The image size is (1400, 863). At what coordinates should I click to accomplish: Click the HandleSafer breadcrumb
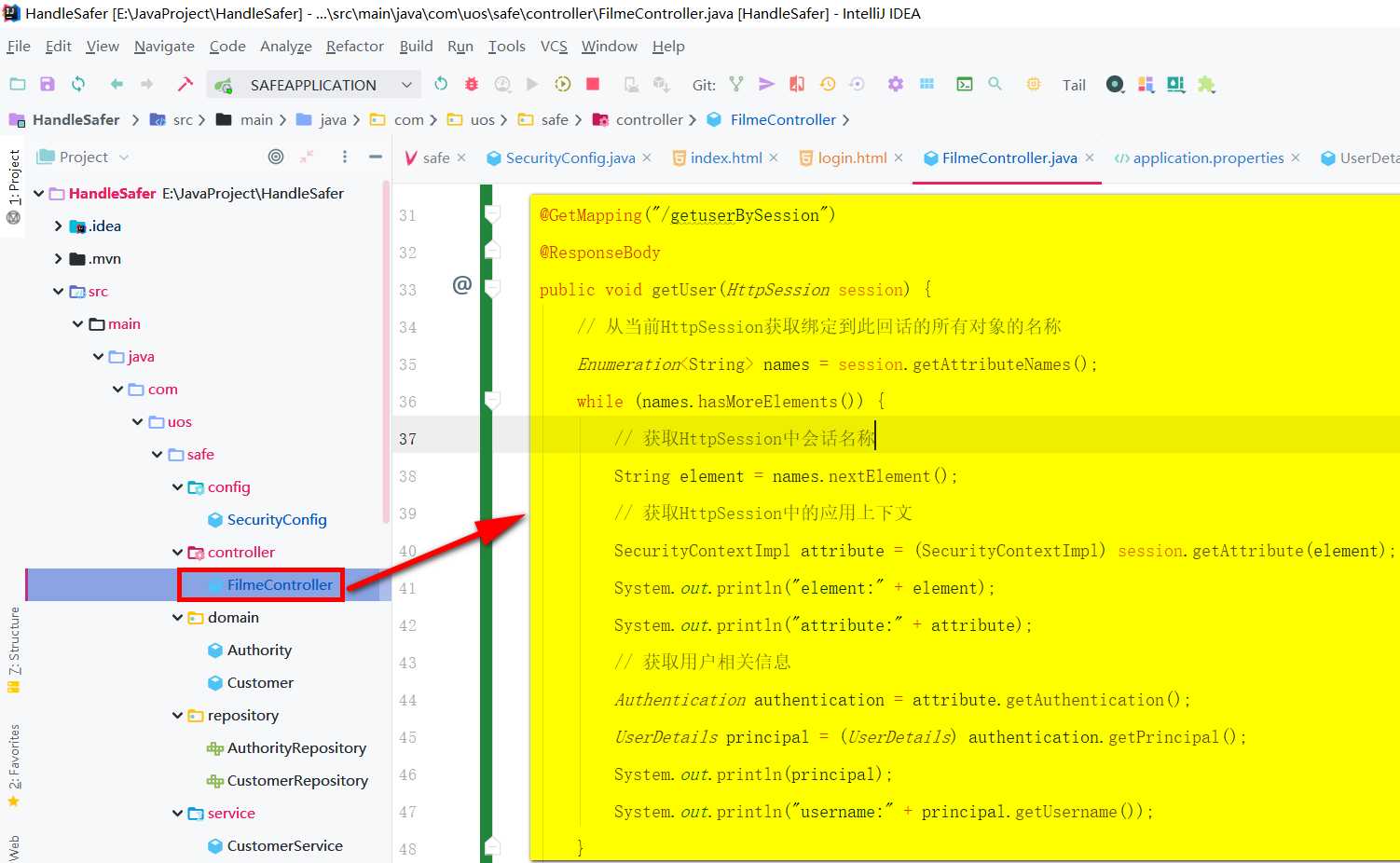click(76, 119)
